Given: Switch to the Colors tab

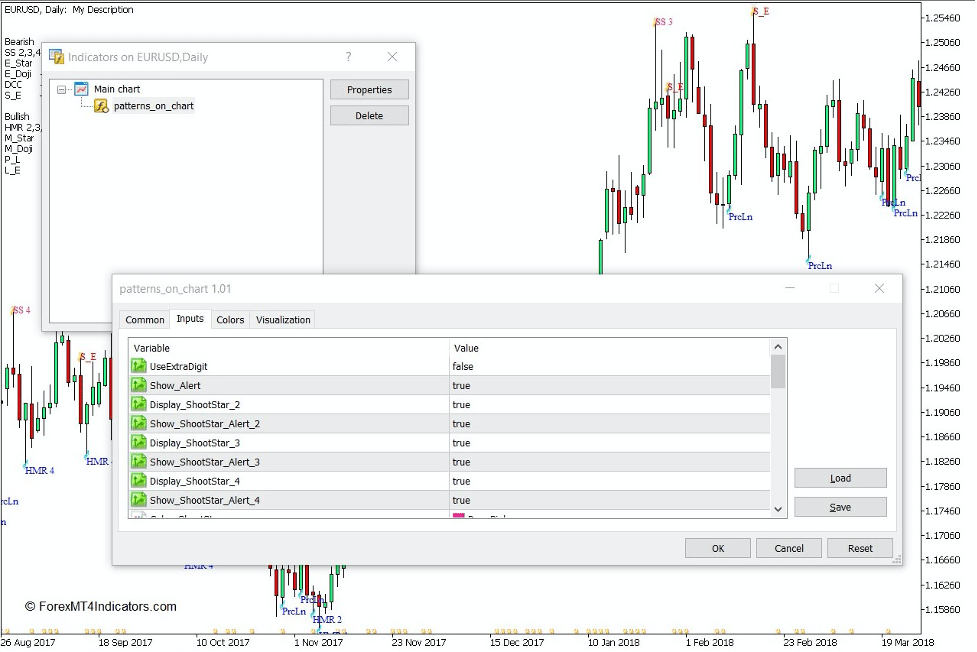Looking at the screenshot, I should click(x=229, y=319).
